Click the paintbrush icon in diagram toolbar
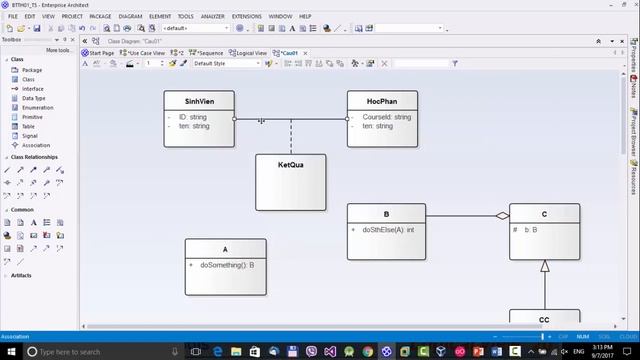The height and width of the screenshot is (360, 640). pyautogui.click(x=183, y=63)
